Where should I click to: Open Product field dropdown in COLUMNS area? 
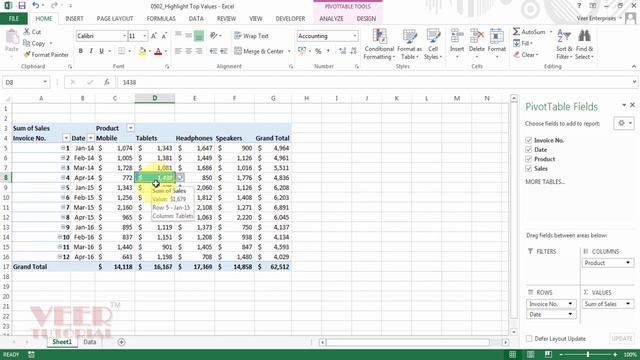[628, 263]
